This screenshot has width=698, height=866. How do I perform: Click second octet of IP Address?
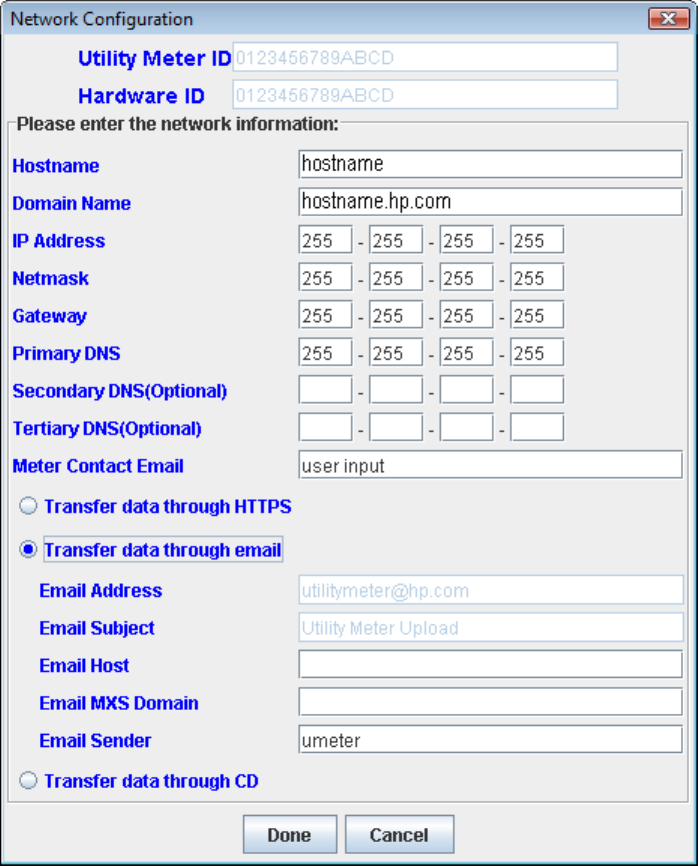(396, 239)
